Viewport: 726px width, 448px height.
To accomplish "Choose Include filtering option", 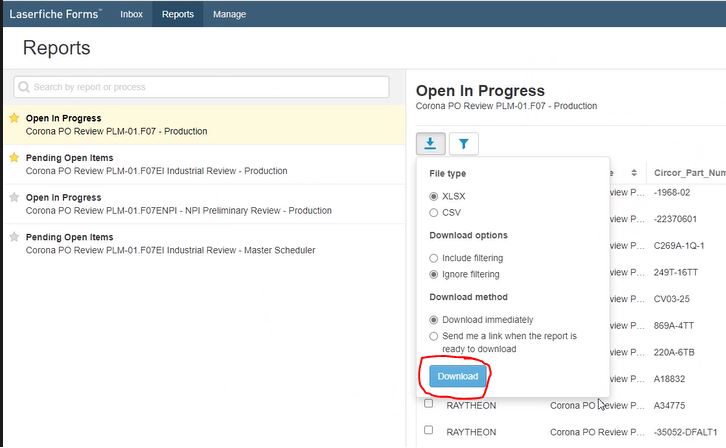I will pos(433,258).
